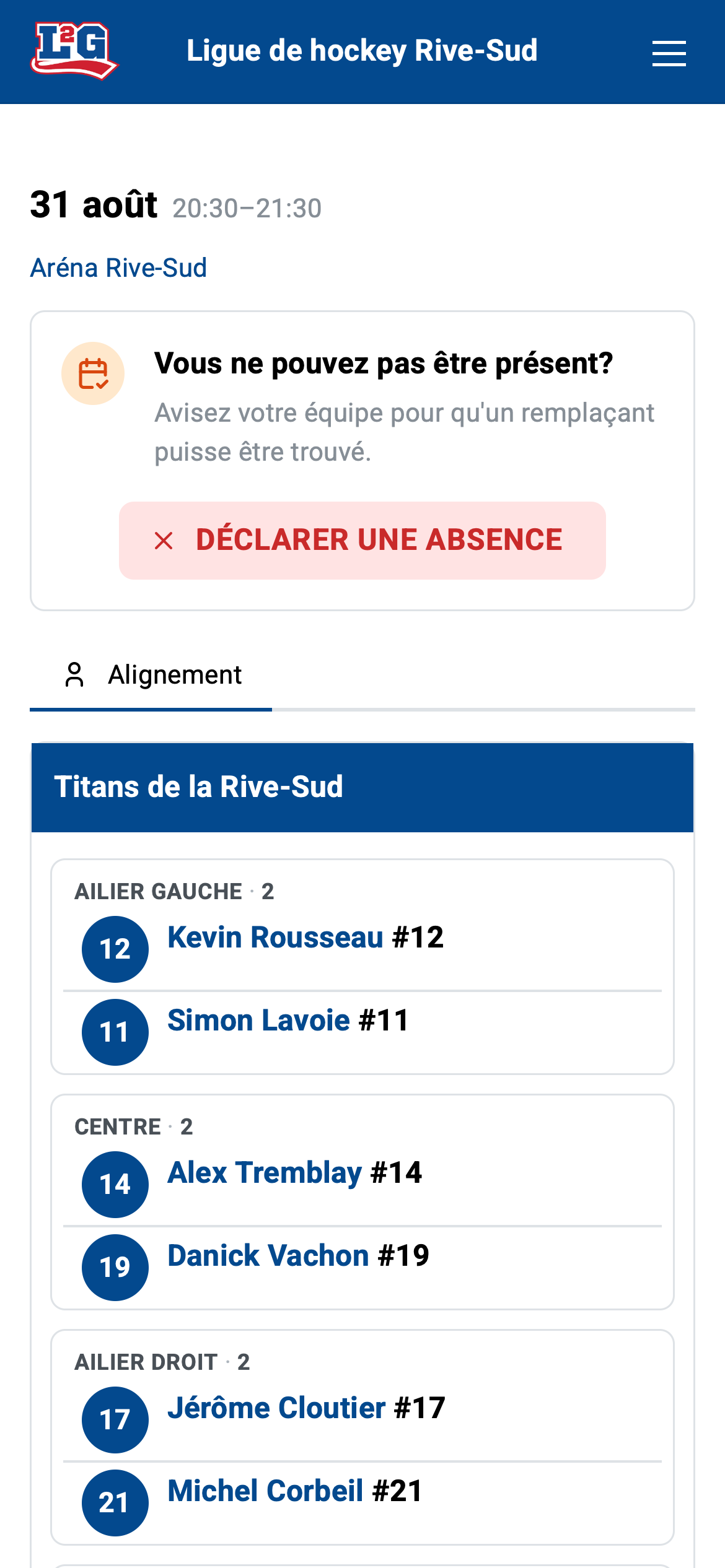The width and height of the screenshot is (725, 1568).
Task: Click Déclarer une absence button
Action: [362, 541]
